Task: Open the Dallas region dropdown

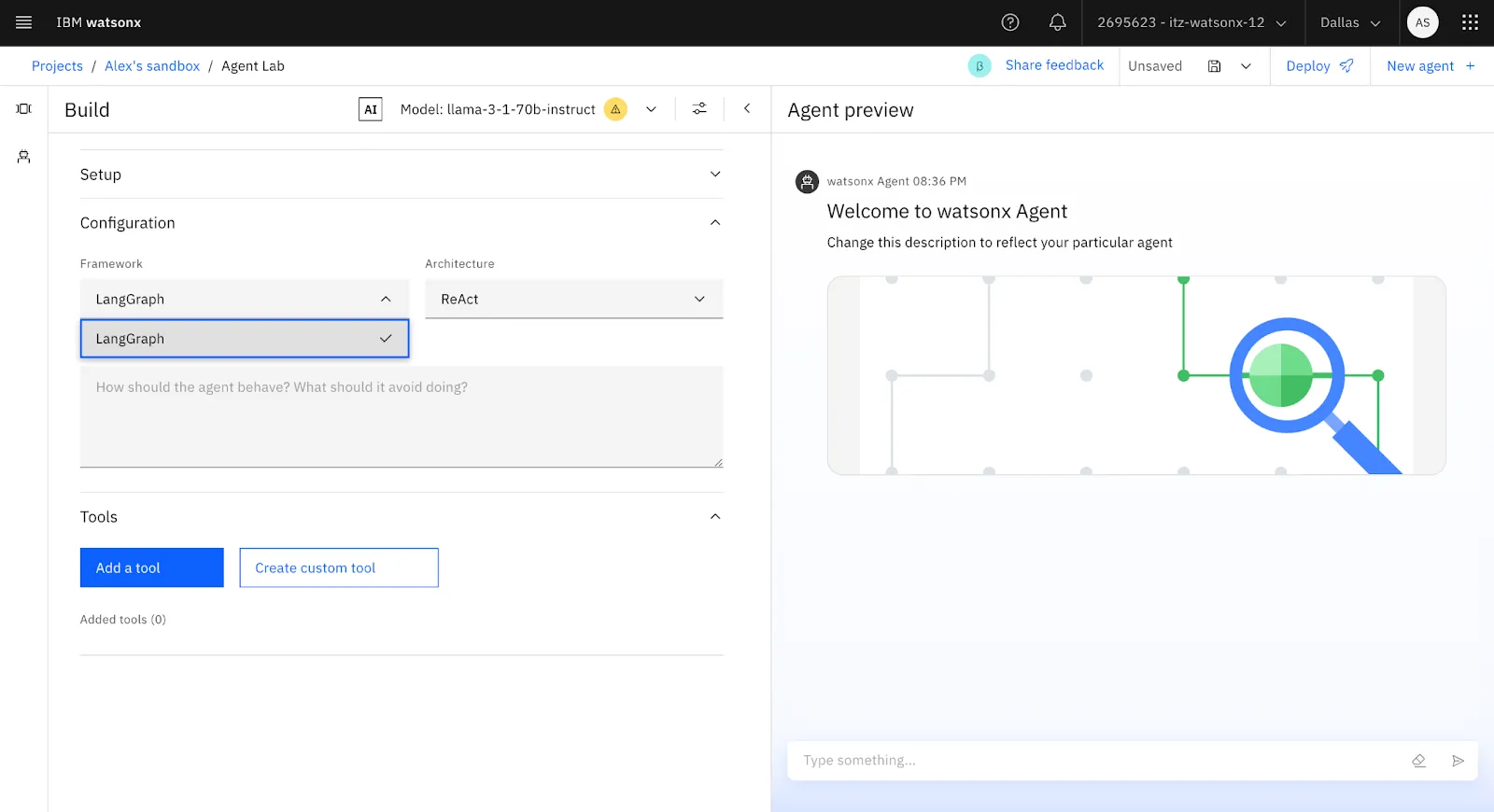Action: pos(1350,22)
